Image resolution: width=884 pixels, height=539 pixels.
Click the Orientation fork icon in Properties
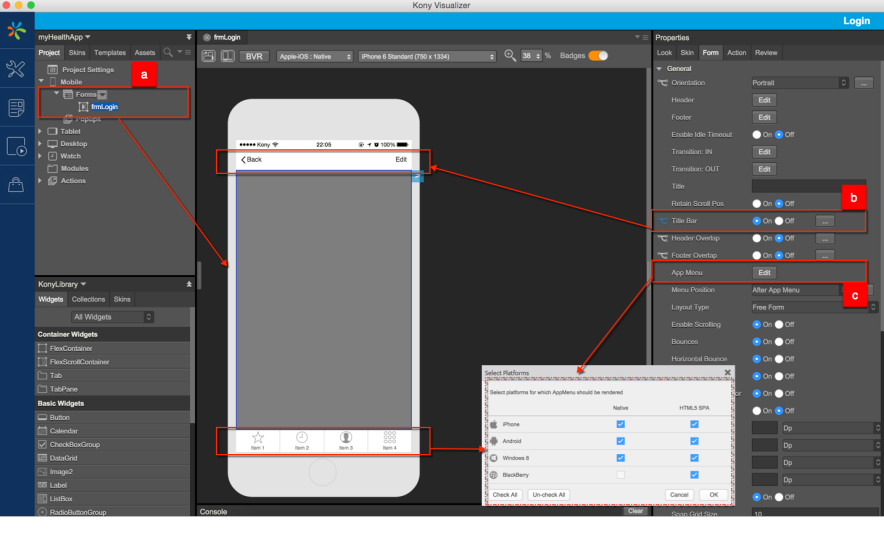click(662, 83)
